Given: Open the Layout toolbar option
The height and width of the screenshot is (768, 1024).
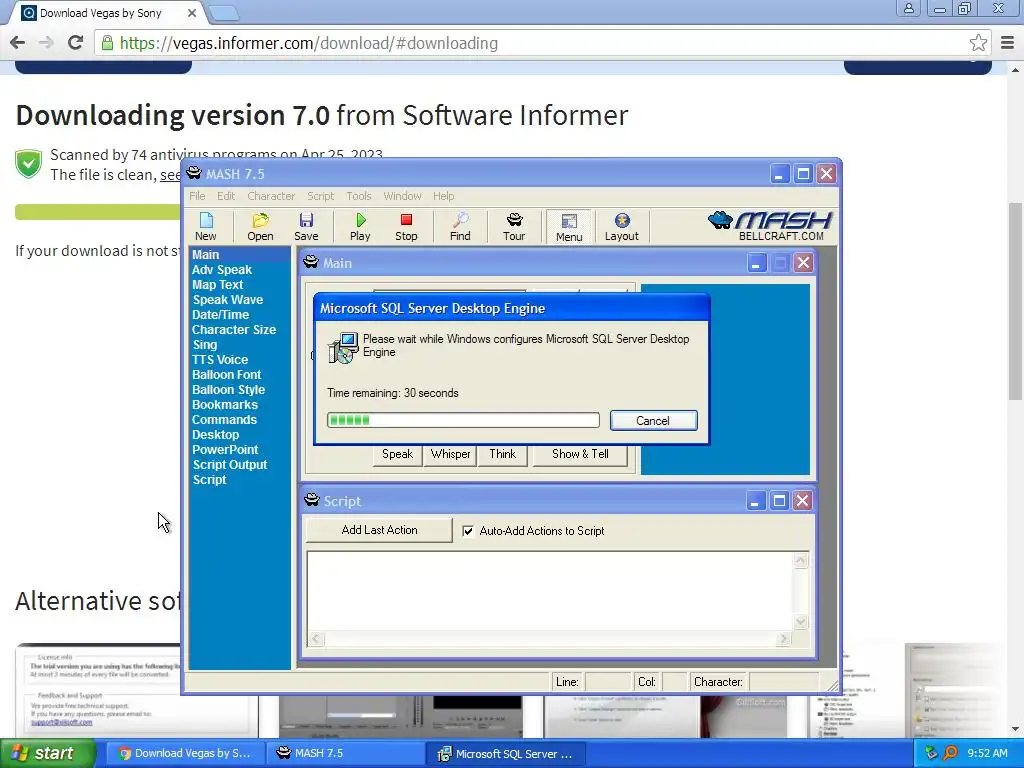Looking at the screenshot, I should coord(622,227).
